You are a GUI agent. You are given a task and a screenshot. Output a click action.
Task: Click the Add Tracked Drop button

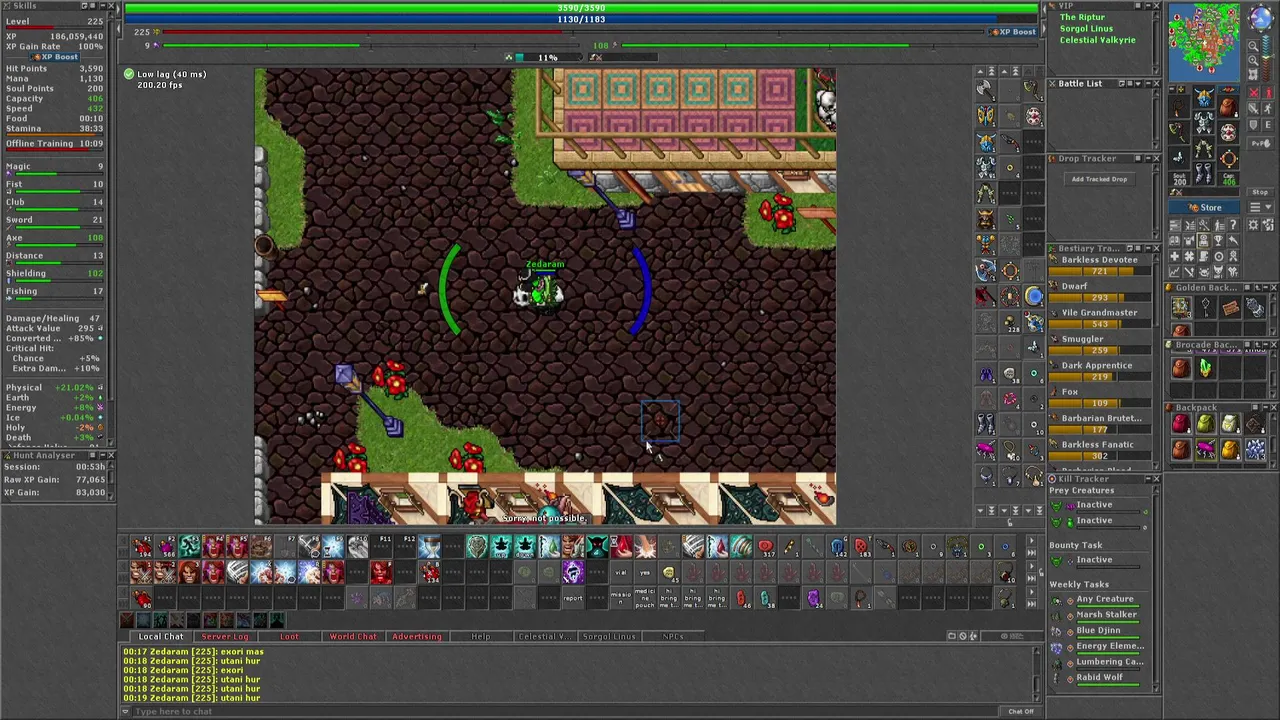(x=1099, y=179)
